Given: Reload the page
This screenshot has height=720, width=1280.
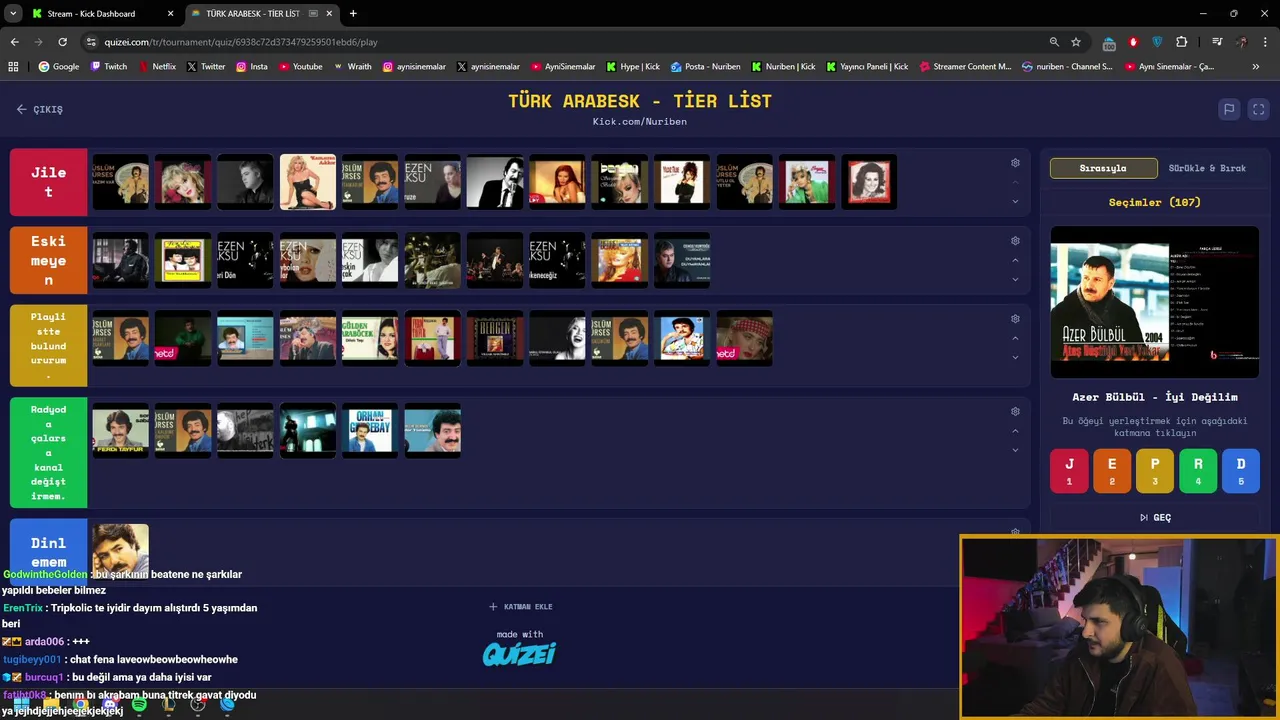Looking at the screenshot, I should (x=62, y=42).
